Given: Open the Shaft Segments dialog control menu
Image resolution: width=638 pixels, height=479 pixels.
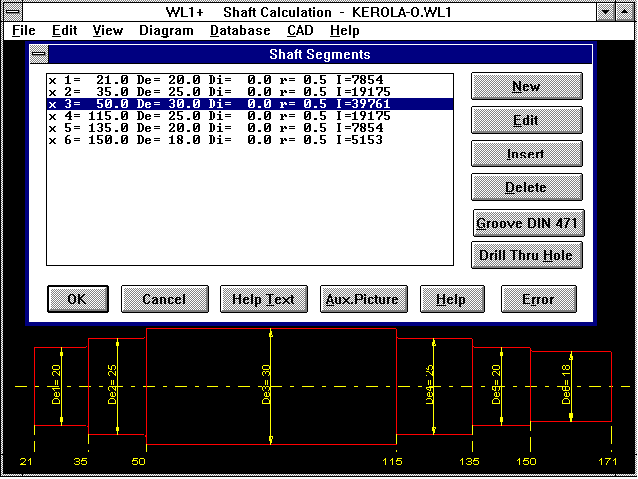Looking at the screenshot, I should [x=39, y=55].
